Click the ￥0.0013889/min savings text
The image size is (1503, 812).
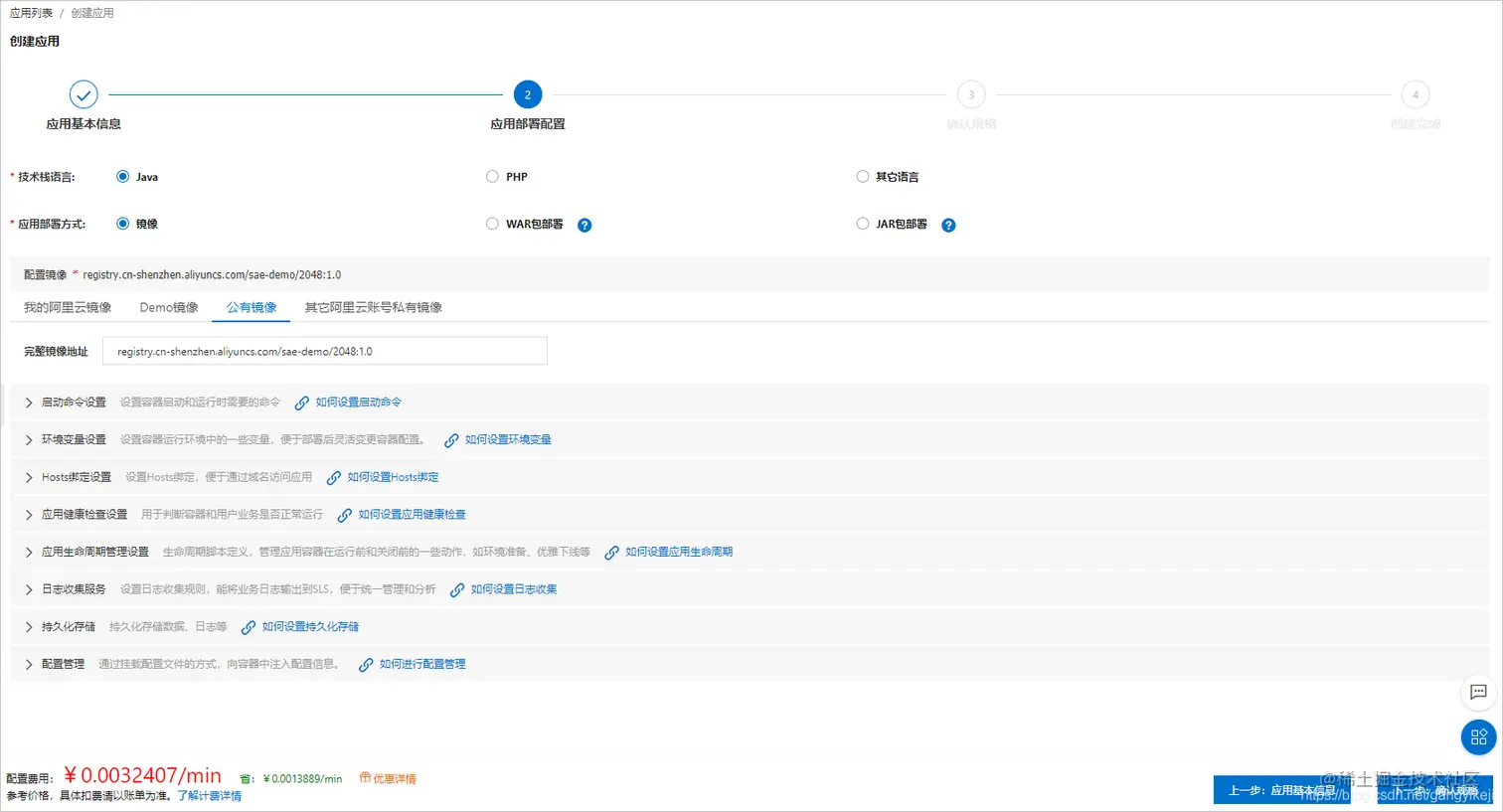coord(302,779)
